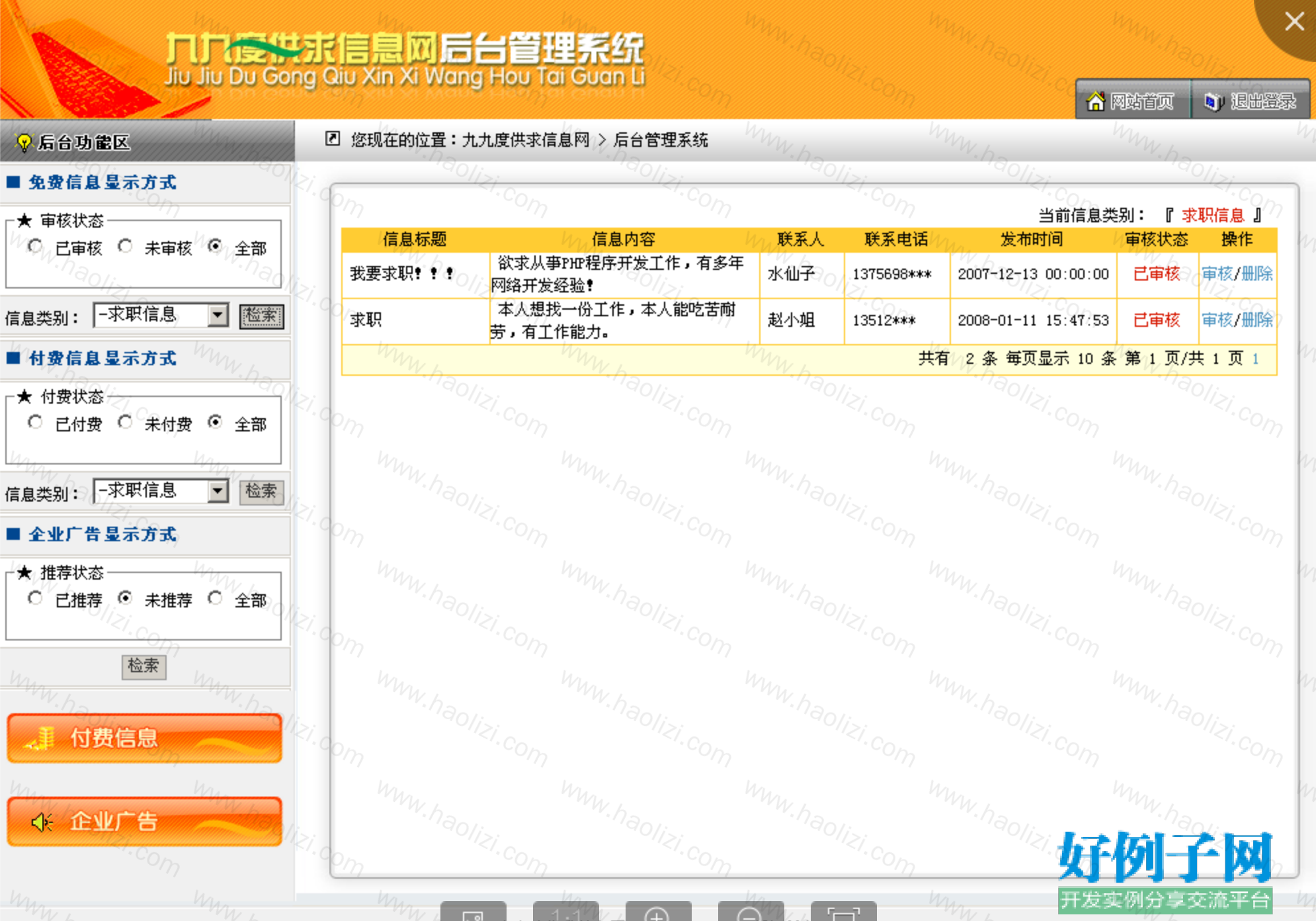
Task: Click the image view button in the viewer bar
Action: 473,912
